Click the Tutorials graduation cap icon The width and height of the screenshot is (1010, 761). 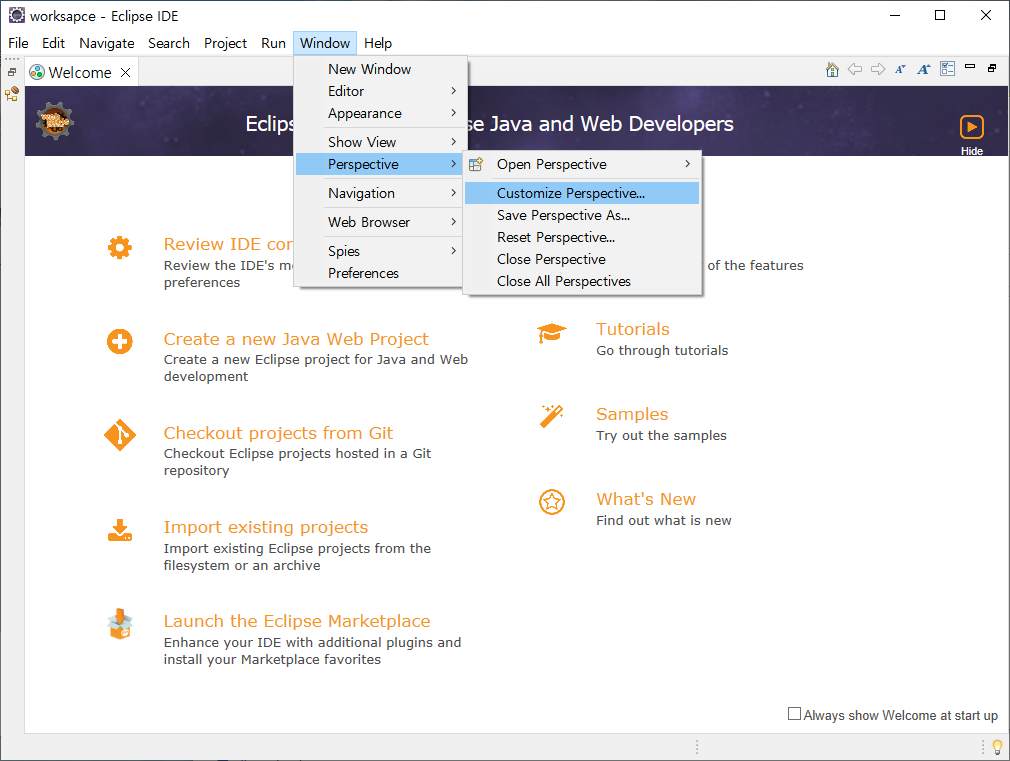coord(552,333)
